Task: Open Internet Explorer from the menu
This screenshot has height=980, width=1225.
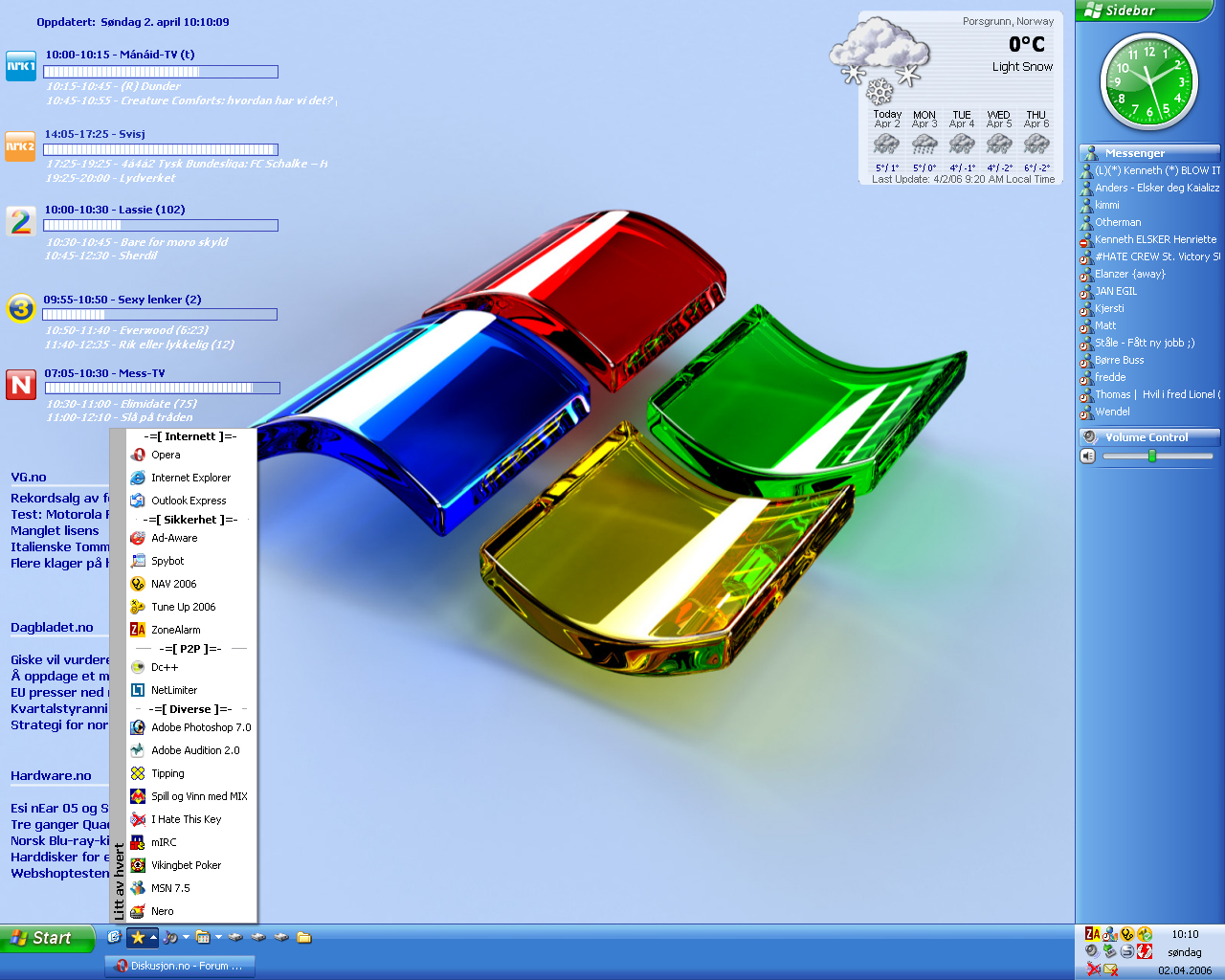Action: point(192,478)
